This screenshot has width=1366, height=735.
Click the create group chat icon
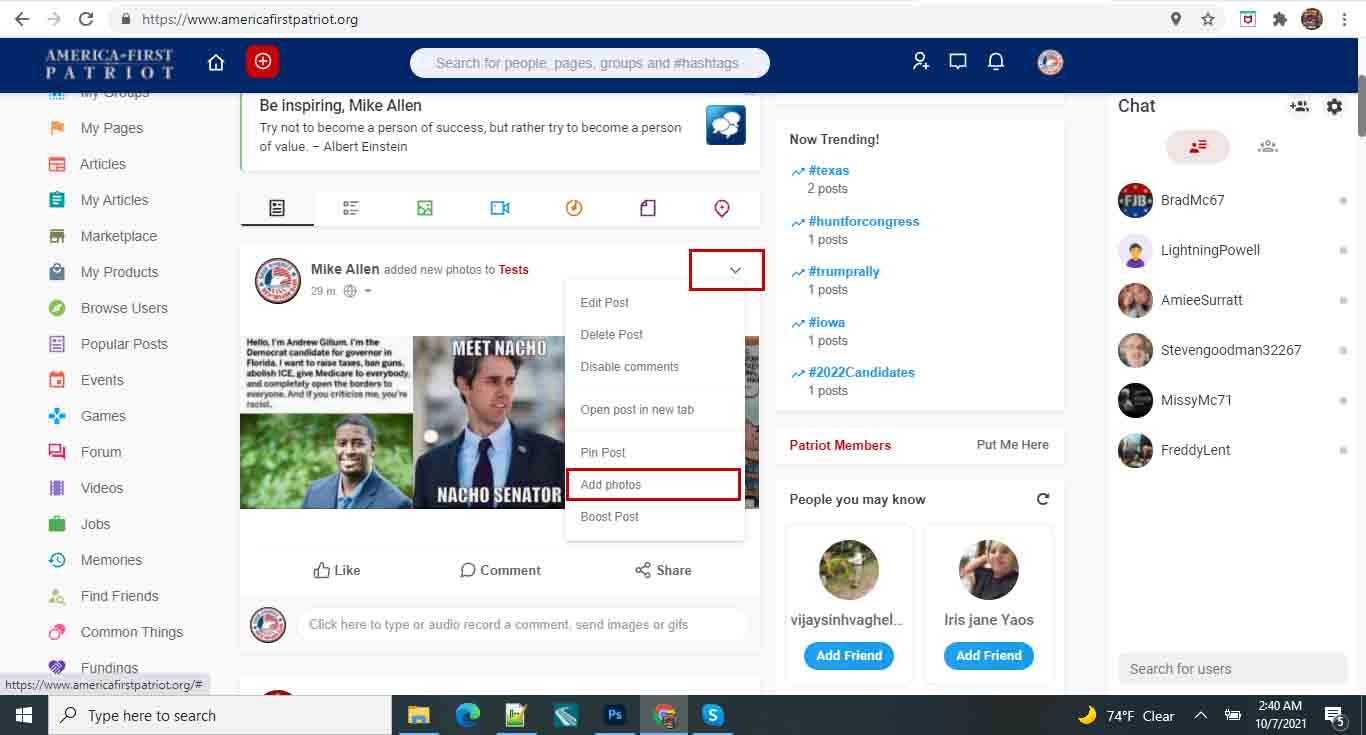point(1299,106)
